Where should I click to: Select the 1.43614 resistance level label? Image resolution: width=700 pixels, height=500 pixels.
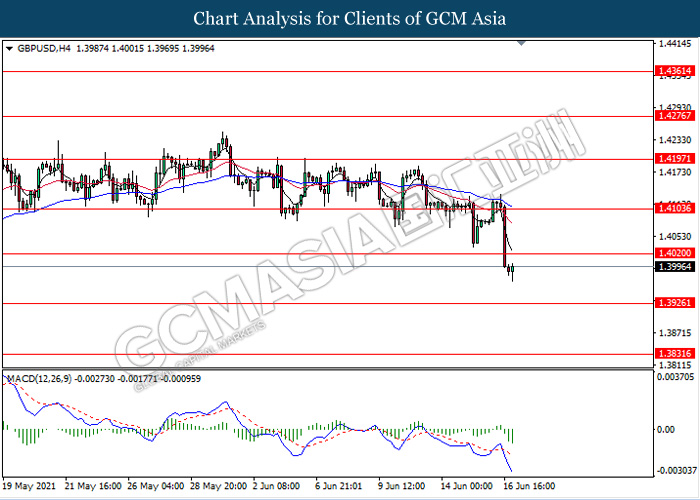coord(674,71)
